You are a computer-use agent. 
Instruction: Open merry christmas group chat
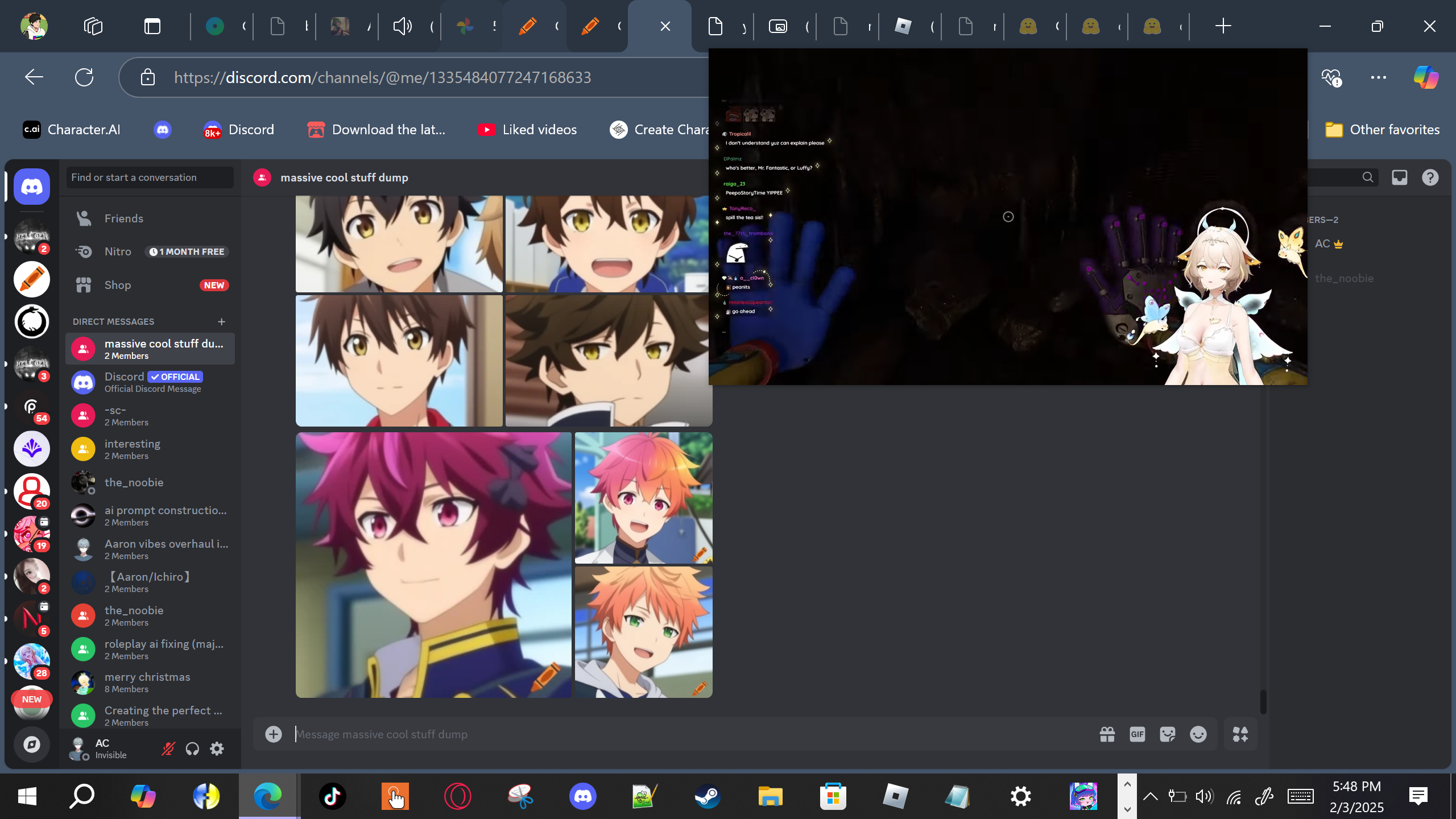(x=150, y=682)
